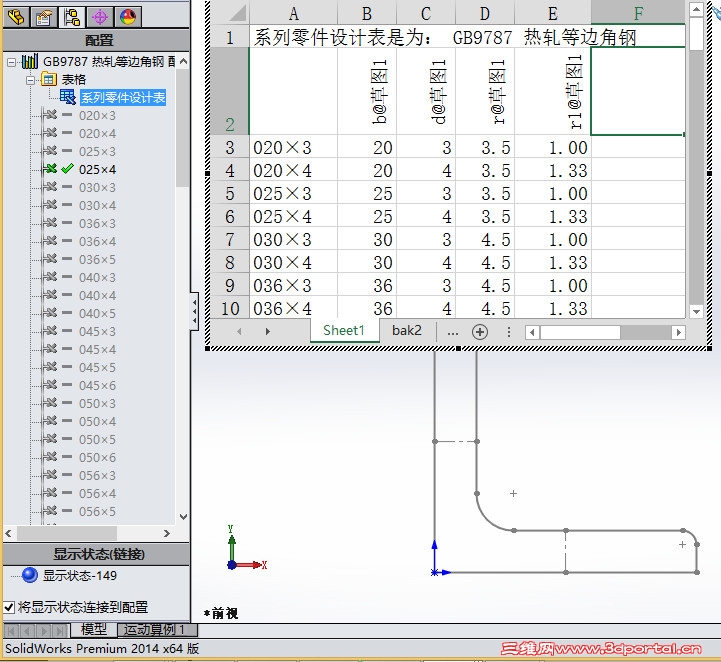The width and height of the screenshot is (721, 662).
Task: Select configuration 040×5 in the tree
Action: [x=97, y=313]
